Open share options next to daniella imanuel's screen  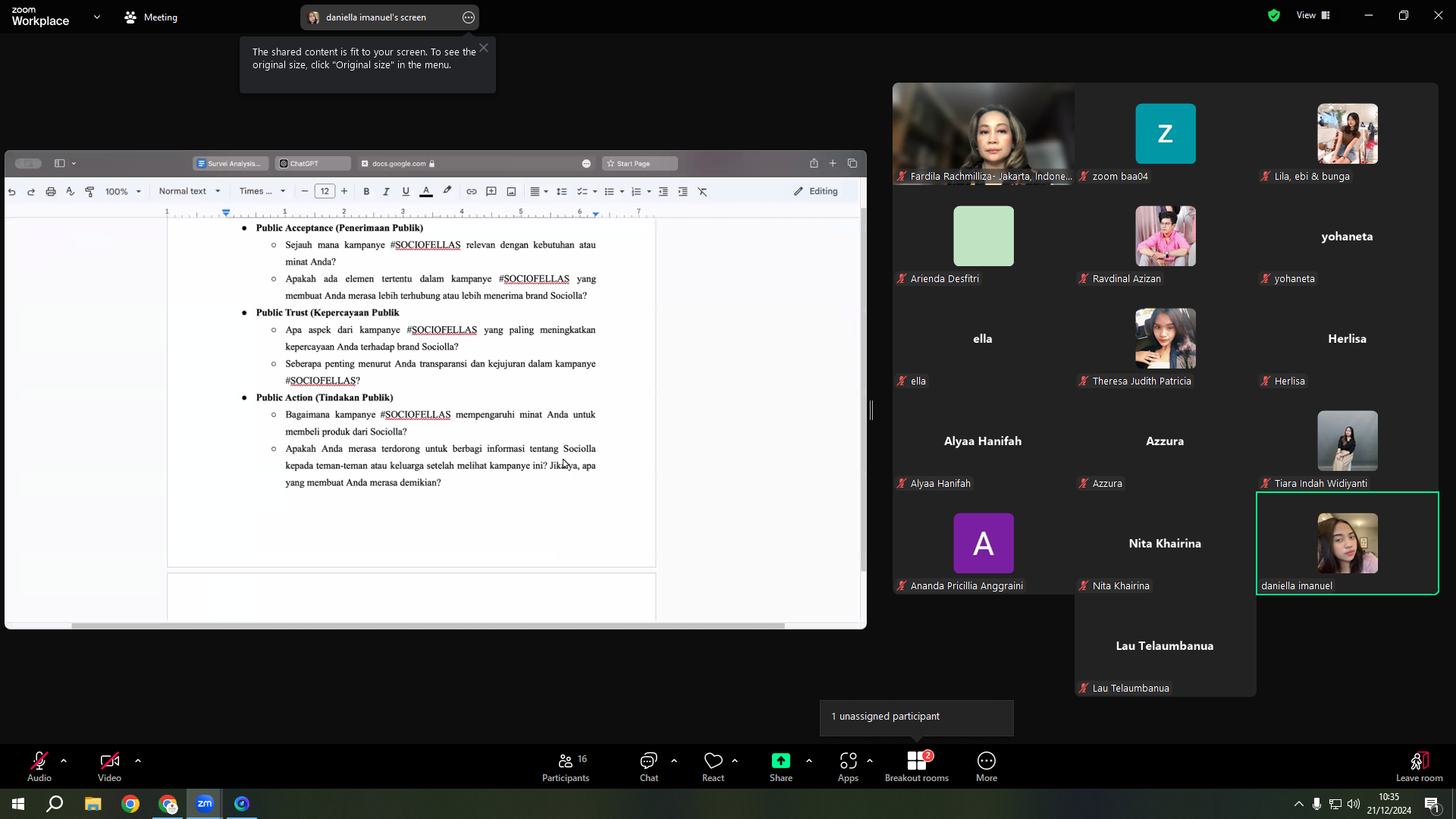click(x=469, y=17)
